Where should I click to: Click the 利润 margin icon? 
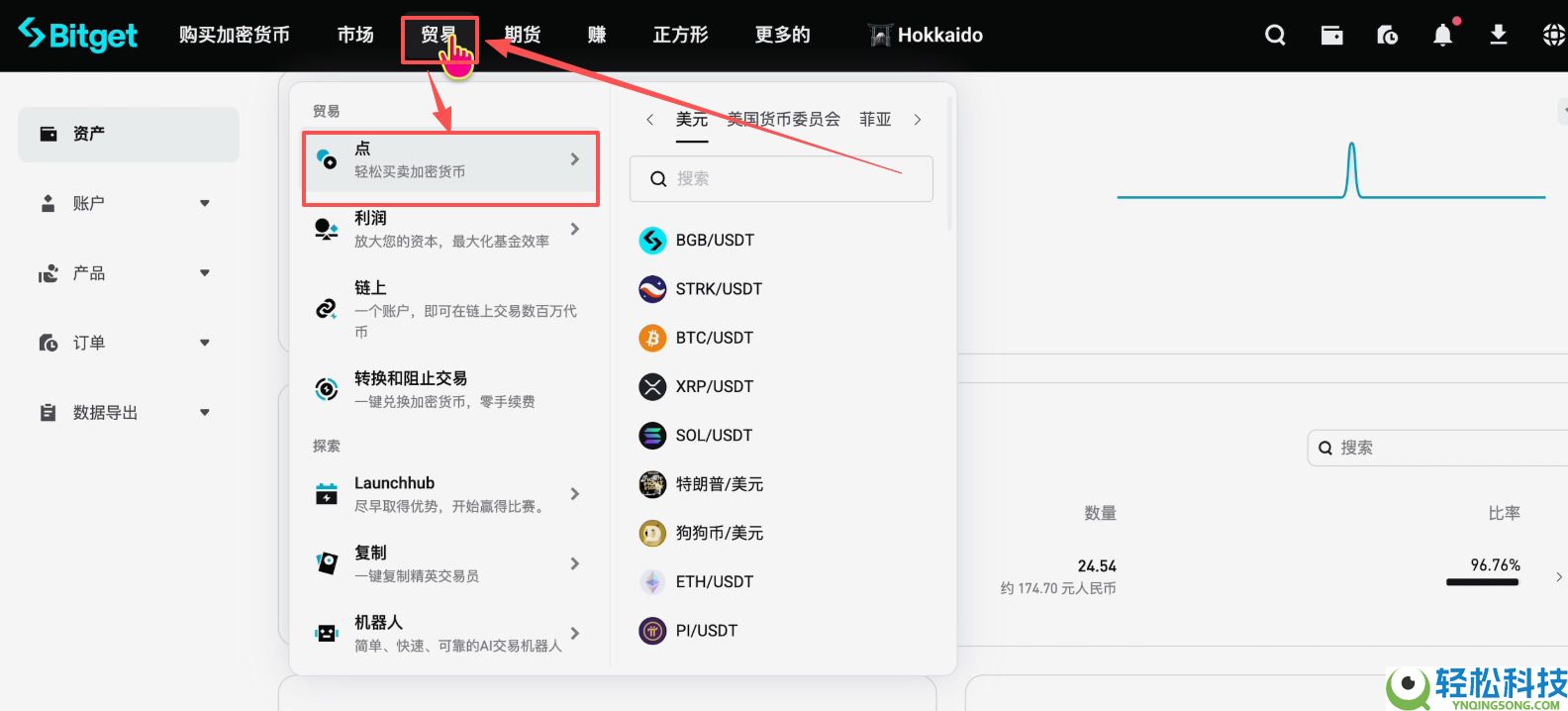(326, 230)
